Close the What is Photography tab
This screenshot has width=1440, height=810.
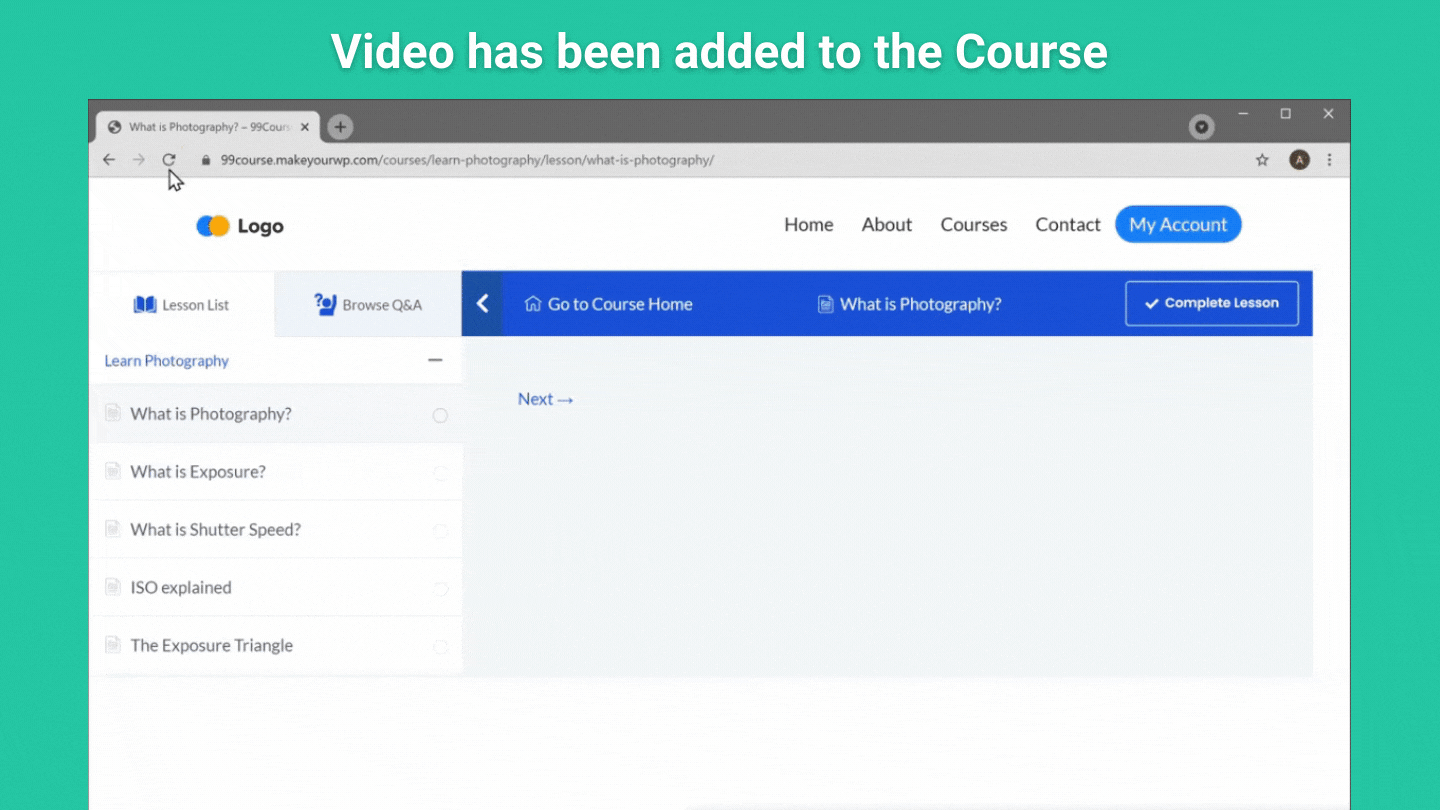point(305,127)
